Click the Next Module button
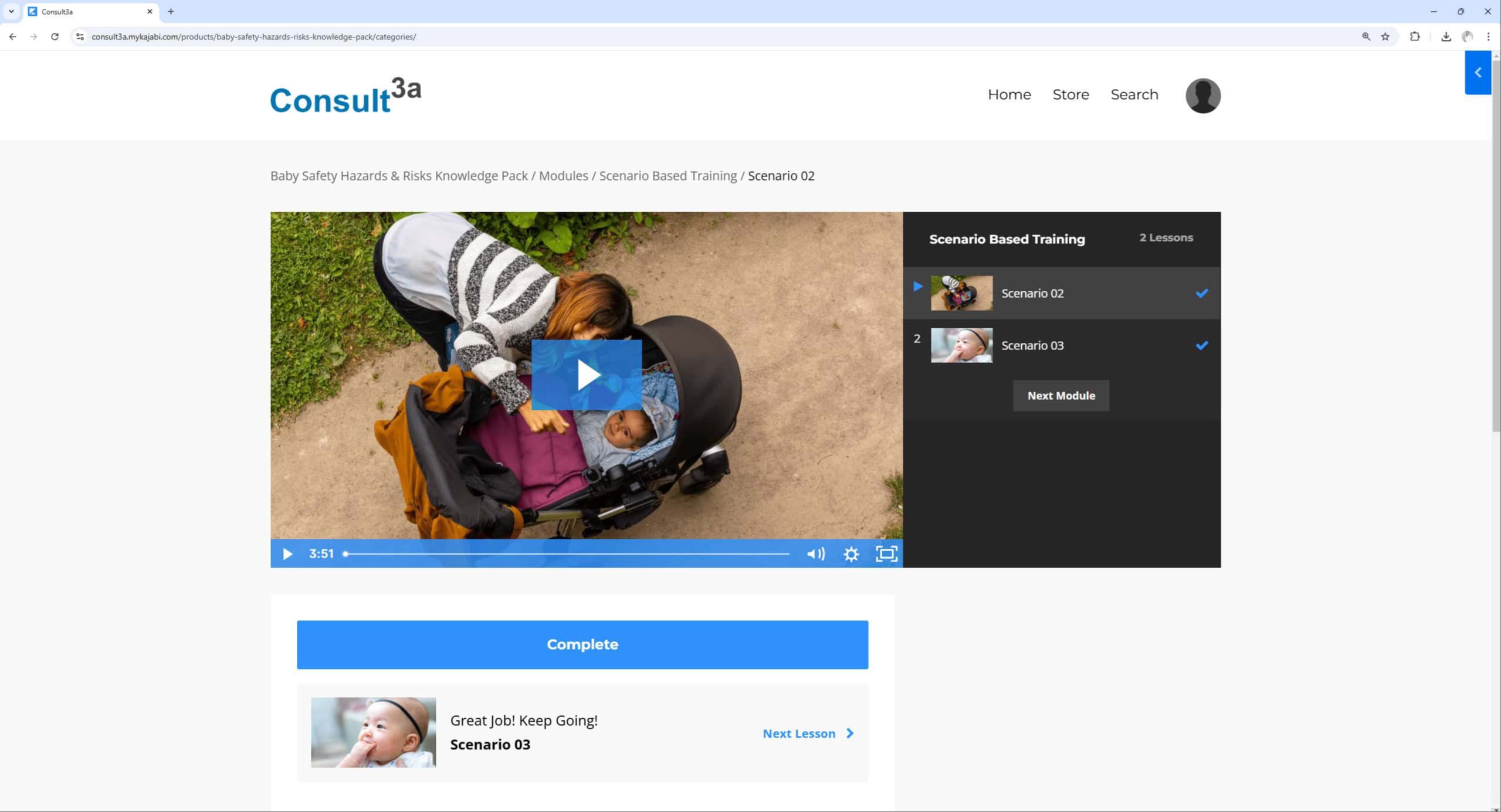Image resolution: width=1501 pixels, height=812 pixels. coord(1060,396)
